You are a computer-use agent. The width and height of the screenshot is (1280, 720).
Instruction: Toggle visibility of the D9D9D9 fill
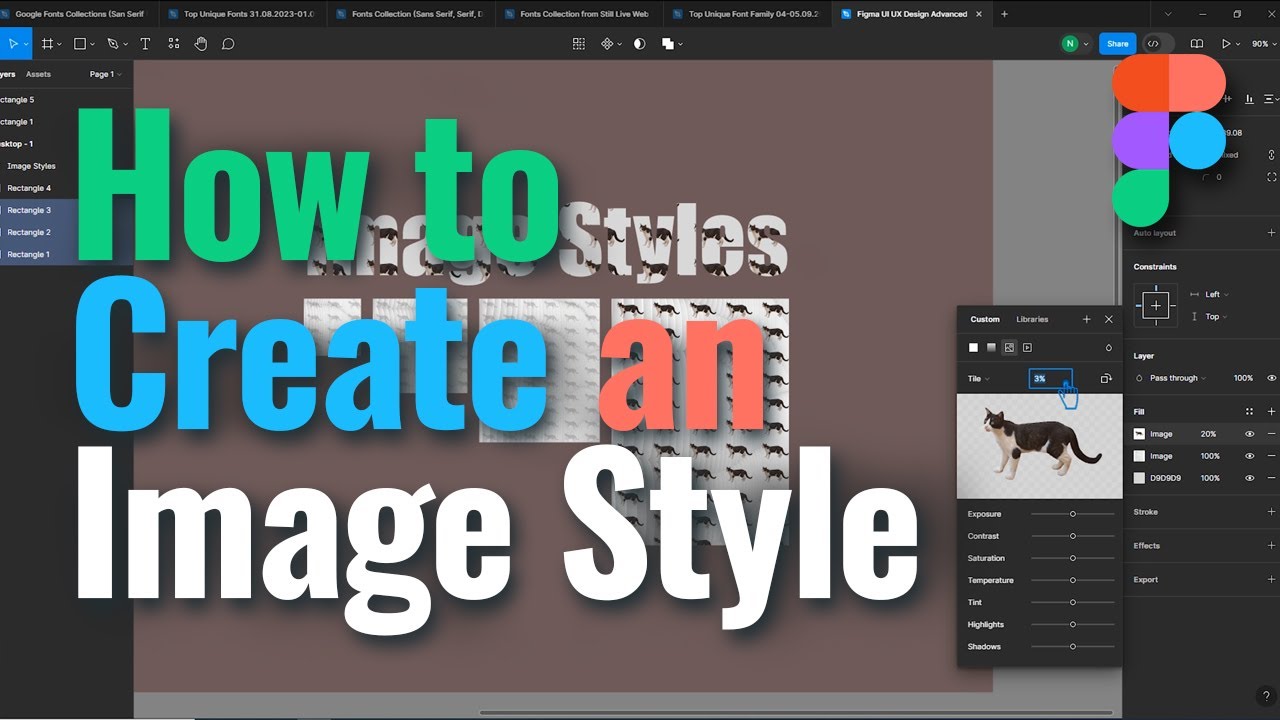[x=1249, y=477]
